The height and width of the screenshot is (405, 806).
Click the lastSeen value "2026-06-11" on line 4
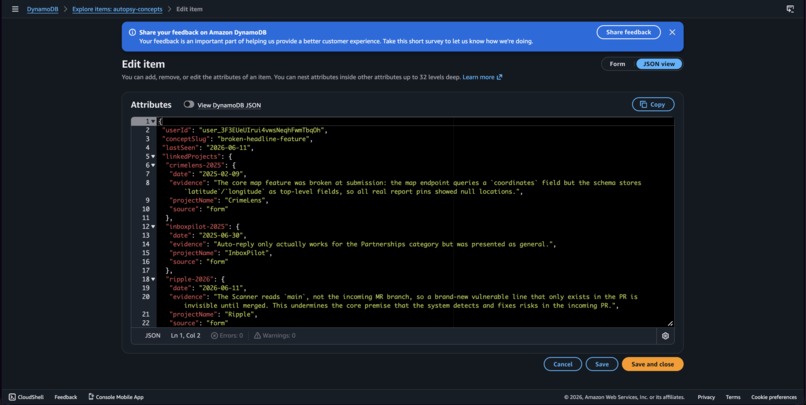point(230,148)
